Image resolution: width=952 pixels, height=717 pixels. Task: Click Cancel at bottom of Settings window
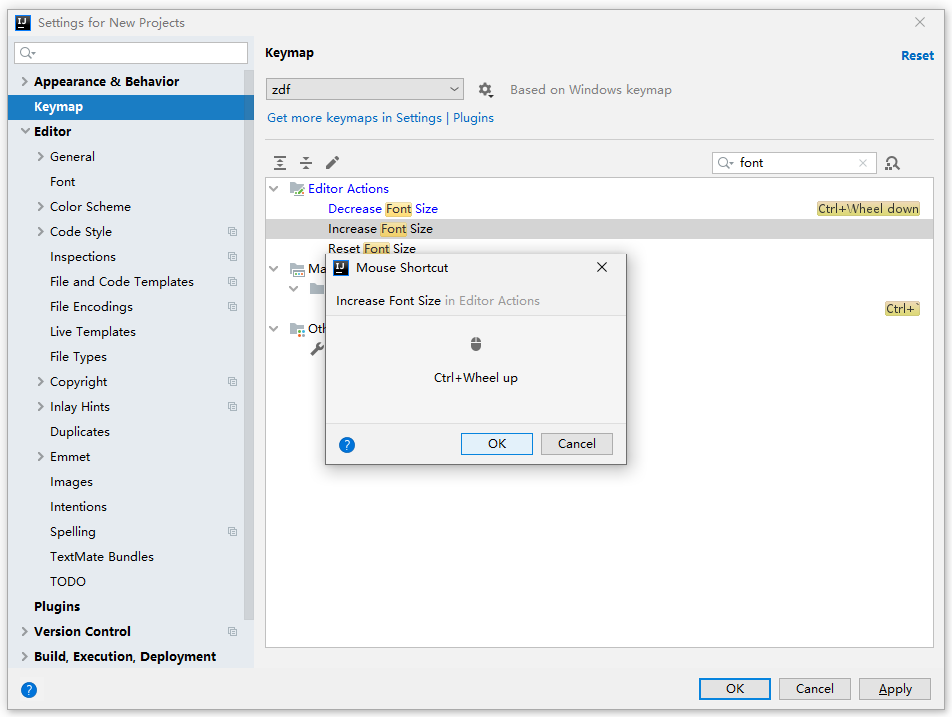[x=815, y=689]
